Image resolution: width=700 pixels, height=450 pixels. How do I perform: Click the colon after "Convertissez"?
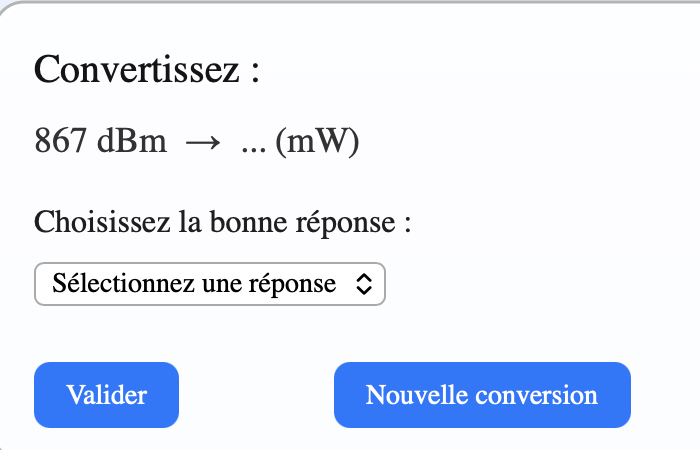255,73
